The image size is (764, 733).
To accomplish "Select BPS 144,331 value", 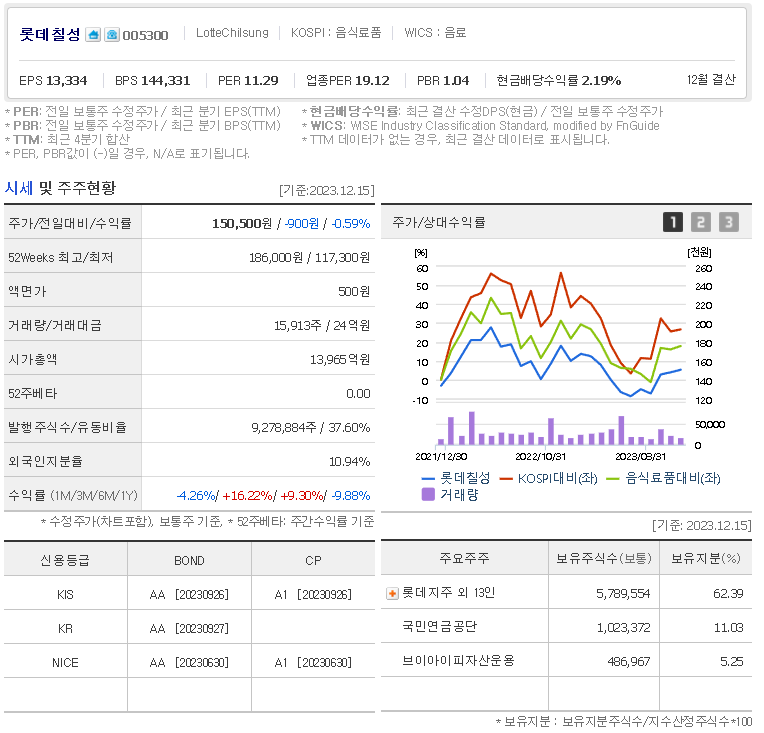I will (153, 80).
